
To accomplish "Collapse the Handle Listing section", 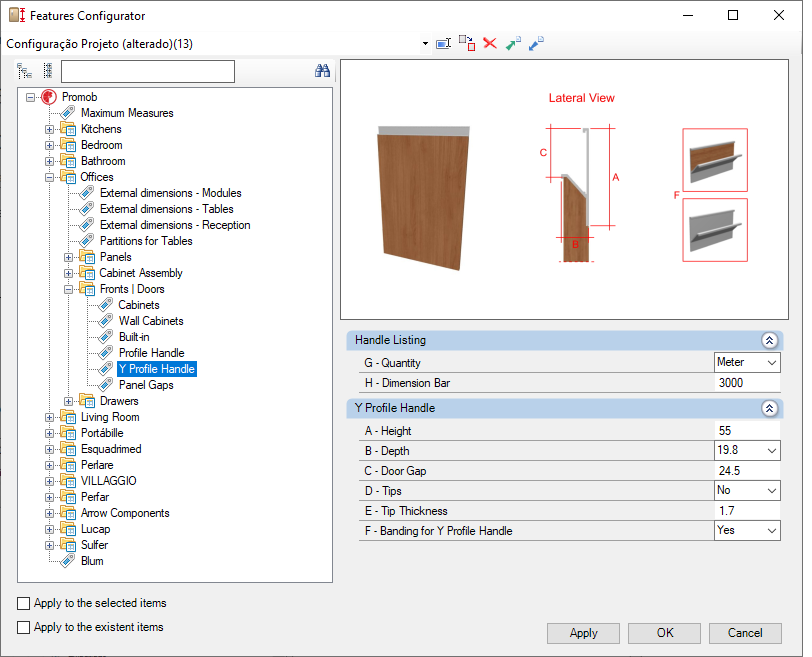I will point(769,340).
